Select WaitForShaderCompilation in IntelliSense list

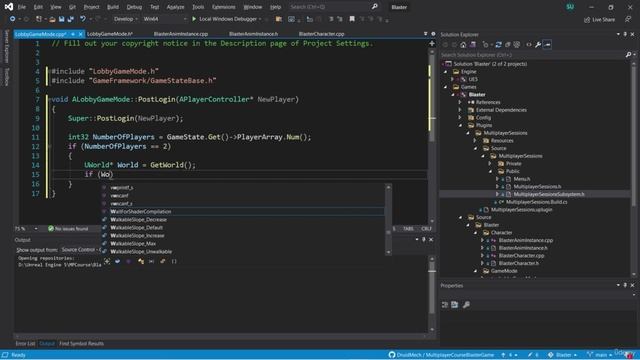[x=243, y=211]
